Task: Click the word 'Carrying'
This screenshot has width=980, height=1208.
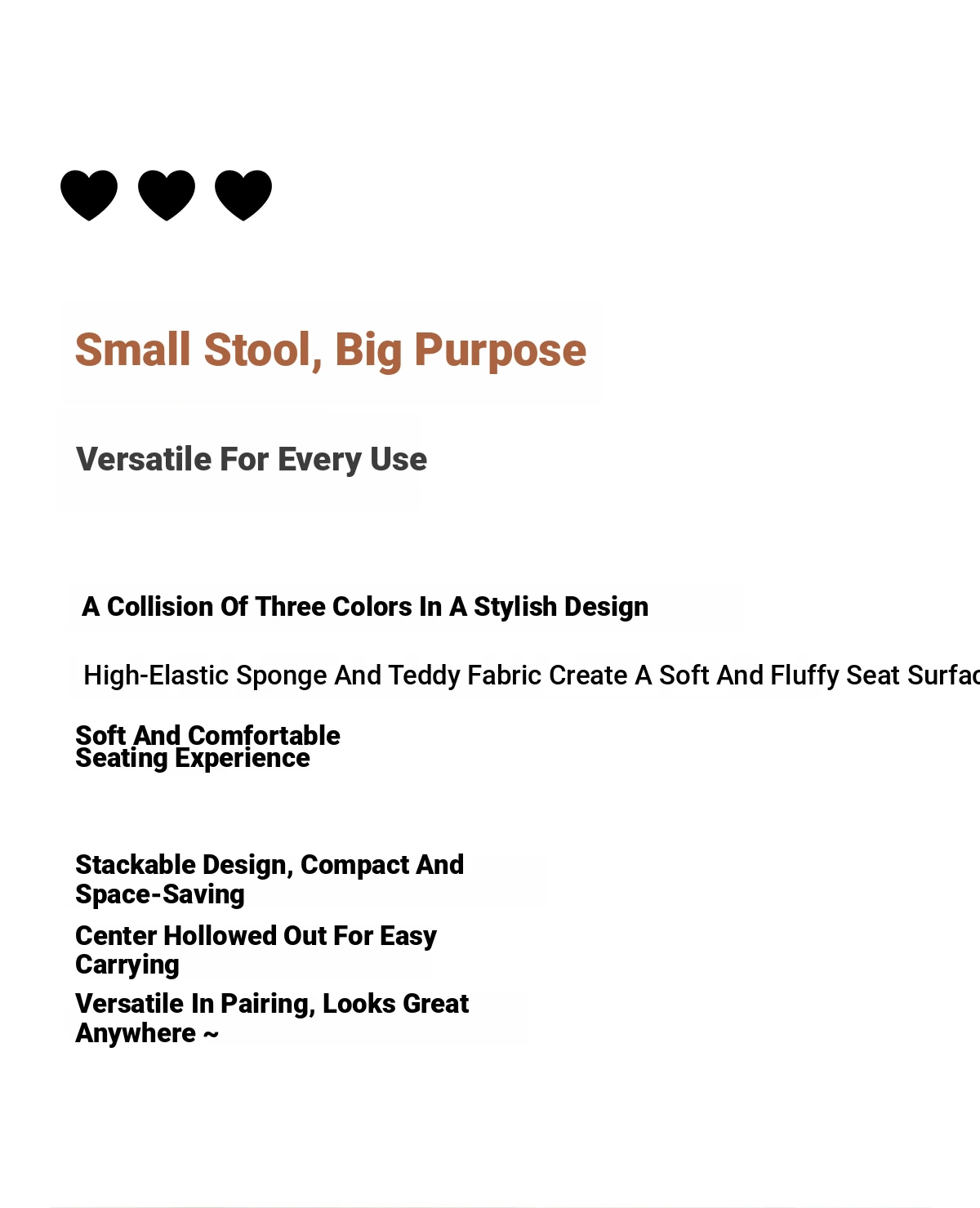Action: click(127, 965)
